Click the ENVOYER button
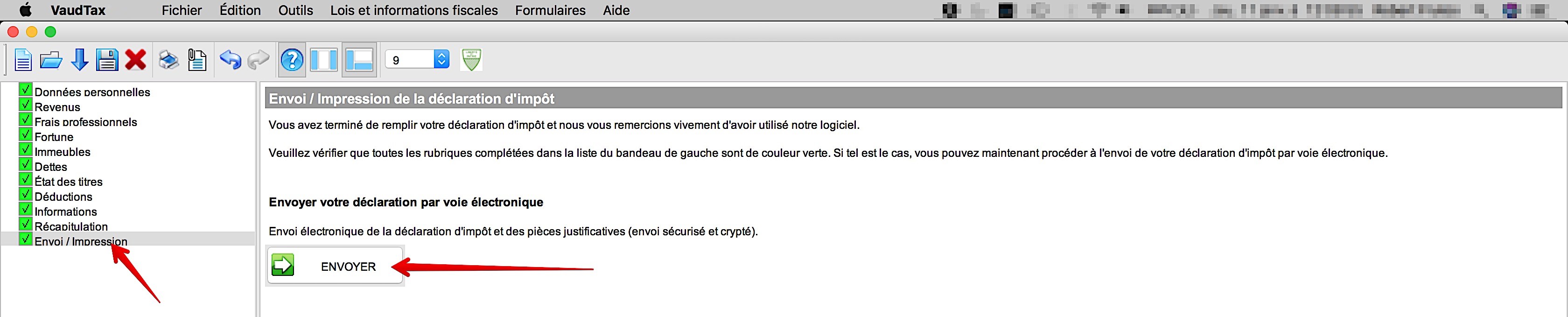The image size is (1568, 317). pos(336,266)
